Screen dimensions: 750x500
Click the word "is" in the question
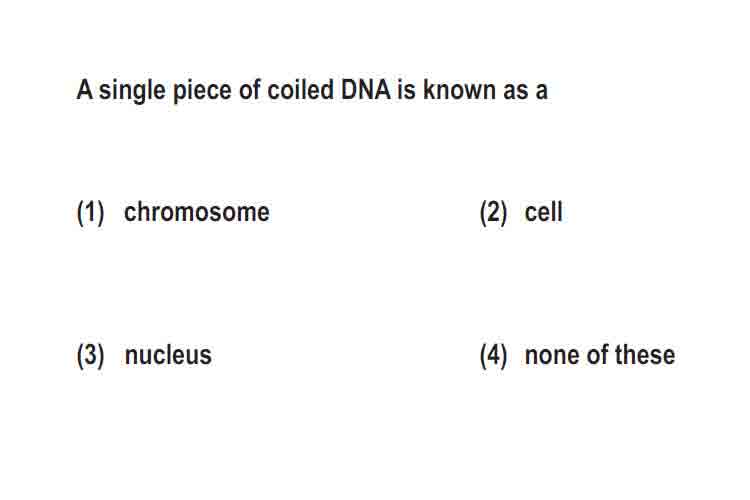tap(407, 90)
